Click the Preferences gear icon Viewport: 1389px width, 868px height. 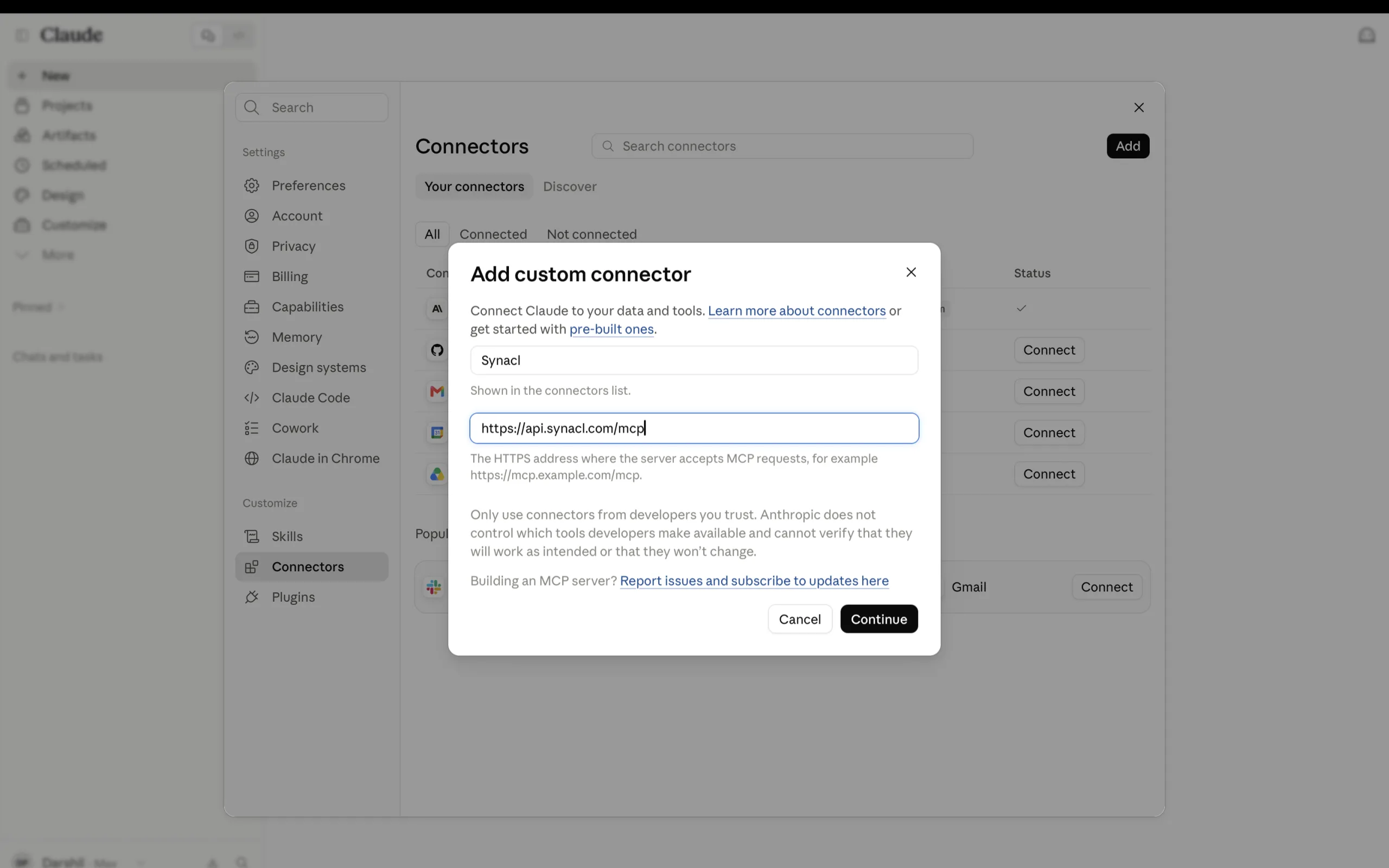coord(251,186)
